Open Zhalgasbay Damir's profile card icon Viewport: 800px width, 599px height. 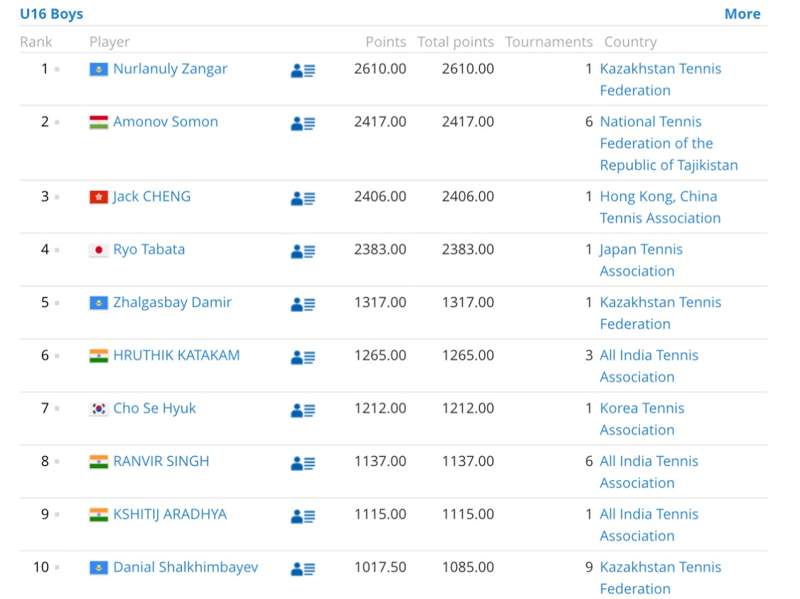pyautogui.click(x=303, y=304)
